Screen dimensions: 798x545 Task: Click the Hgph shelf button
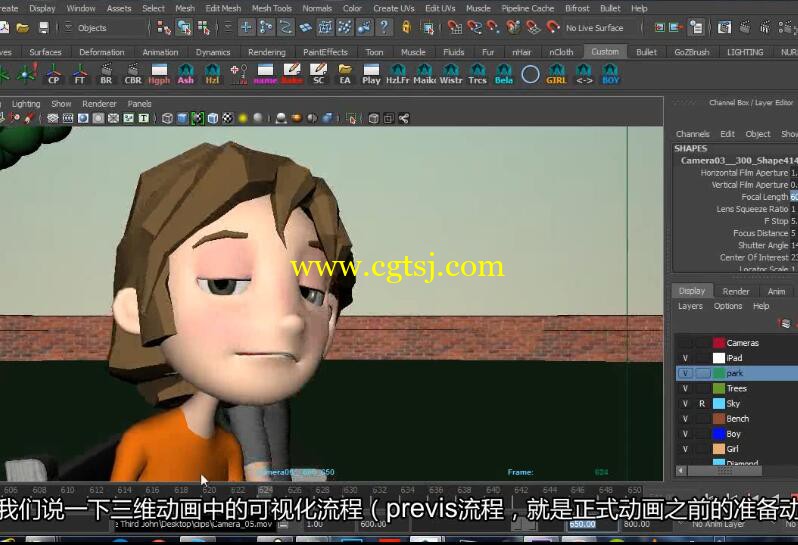point(159,74)
